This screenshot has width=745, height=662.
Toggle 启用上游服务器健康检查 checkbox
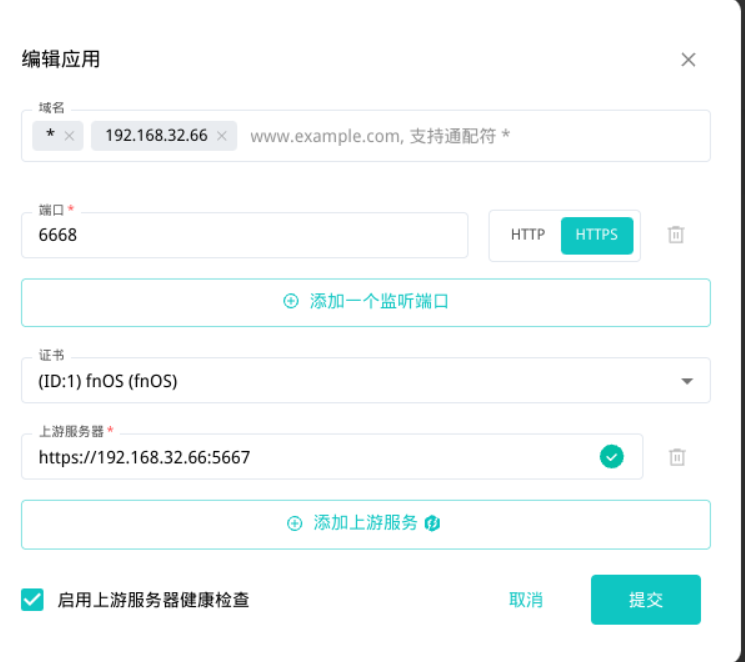pyautogui.click(x=32, y=600)
